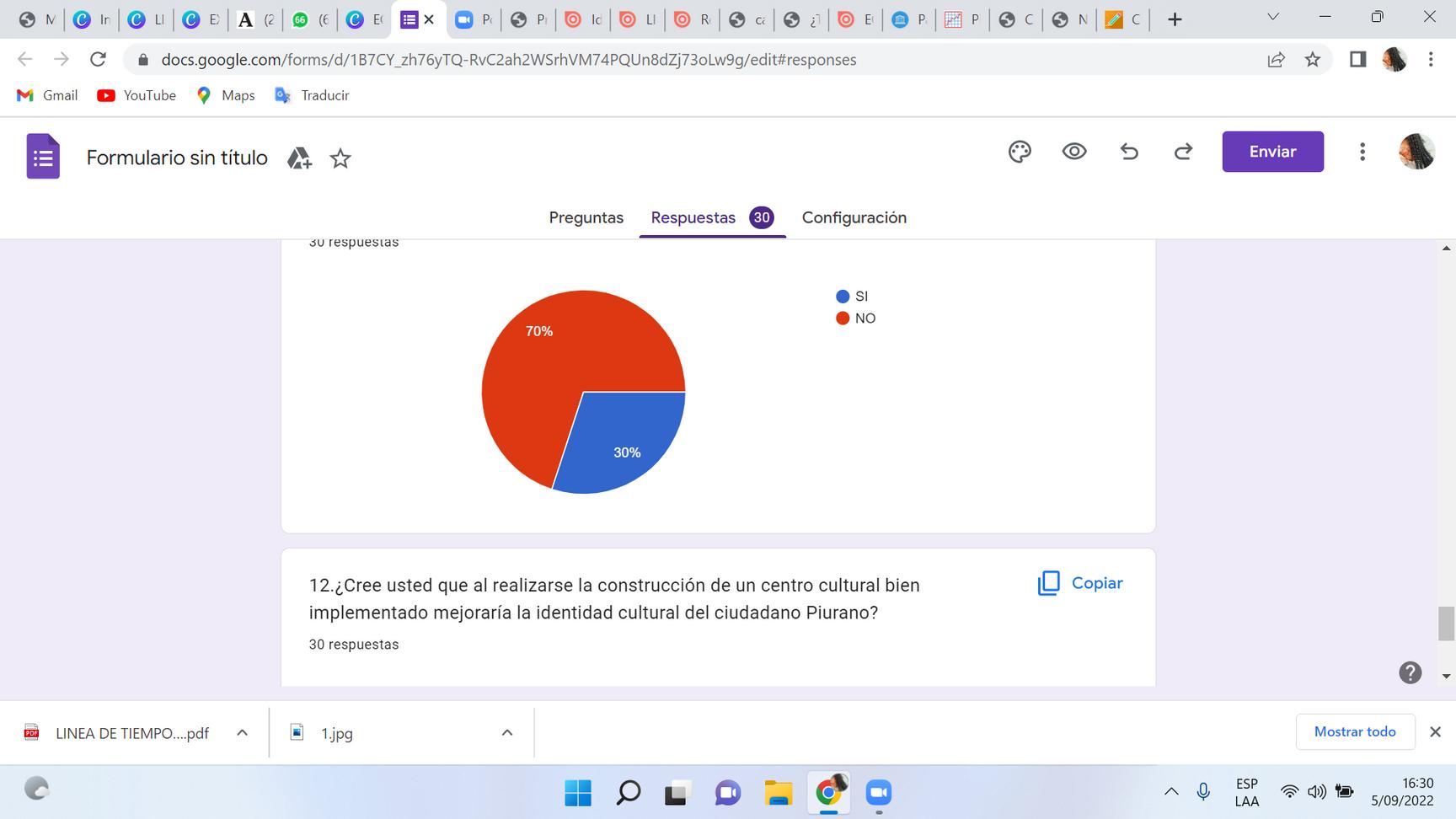This screenshot has width=1456, height=819.
Task: Bookmark this page with the star icon
Action: tap(1313, 59)
